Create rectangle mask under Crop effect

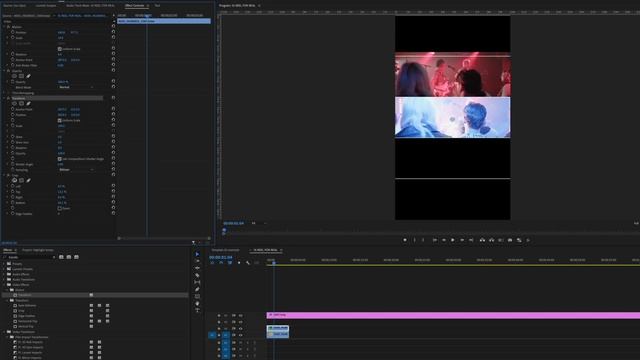point(21,180)
